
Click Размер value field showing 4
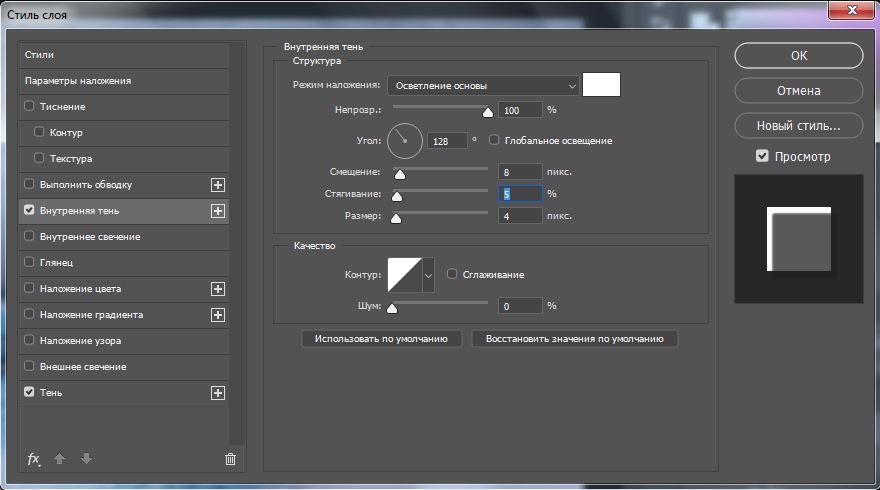click(x=520, y=216)
